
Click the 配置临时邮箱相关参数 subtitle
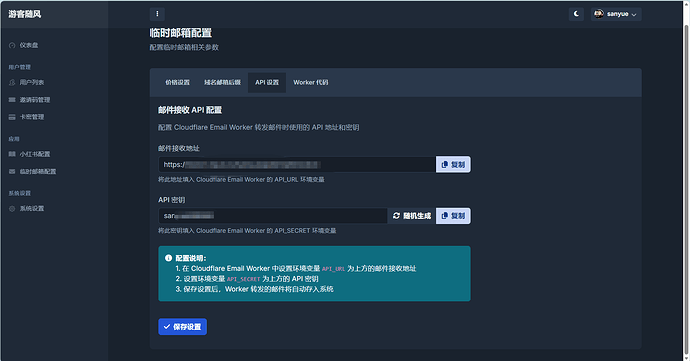[x=184, y=47]
